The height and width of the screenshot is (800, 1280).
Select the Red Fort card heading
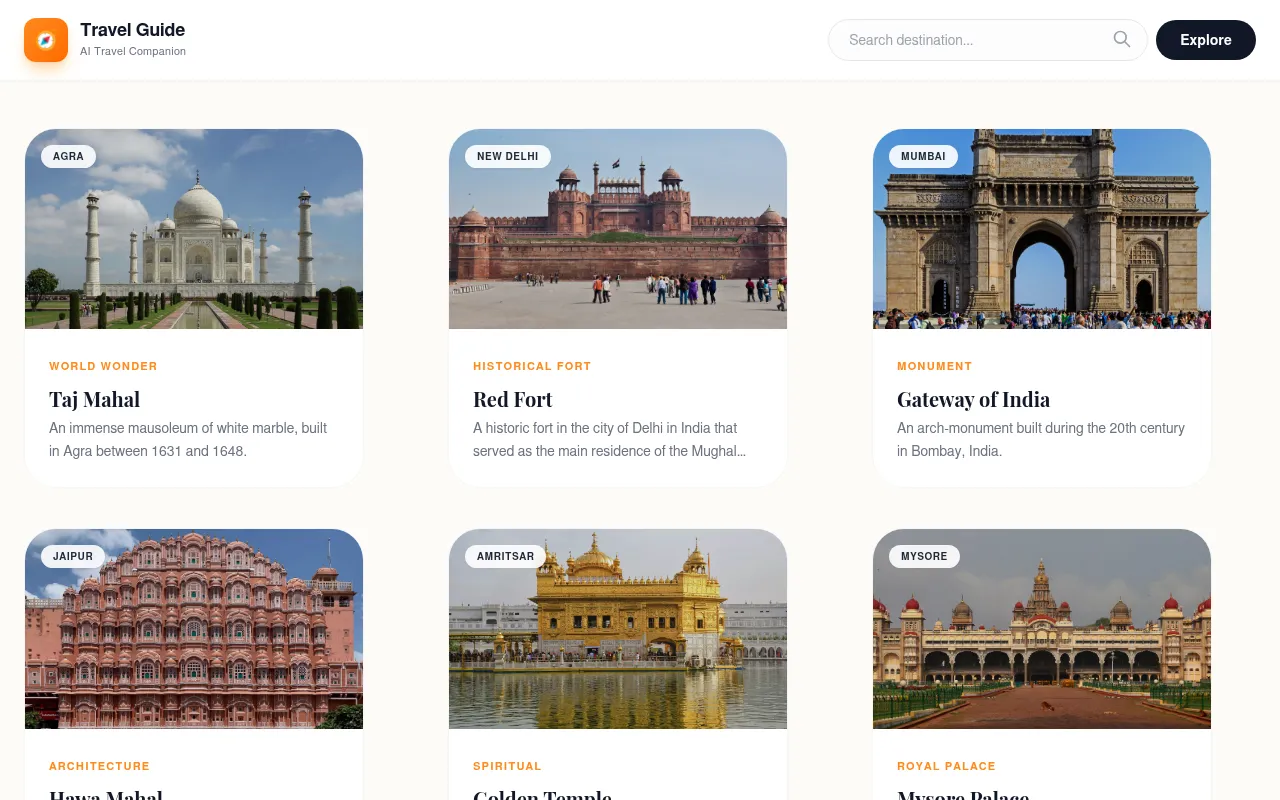512,399
